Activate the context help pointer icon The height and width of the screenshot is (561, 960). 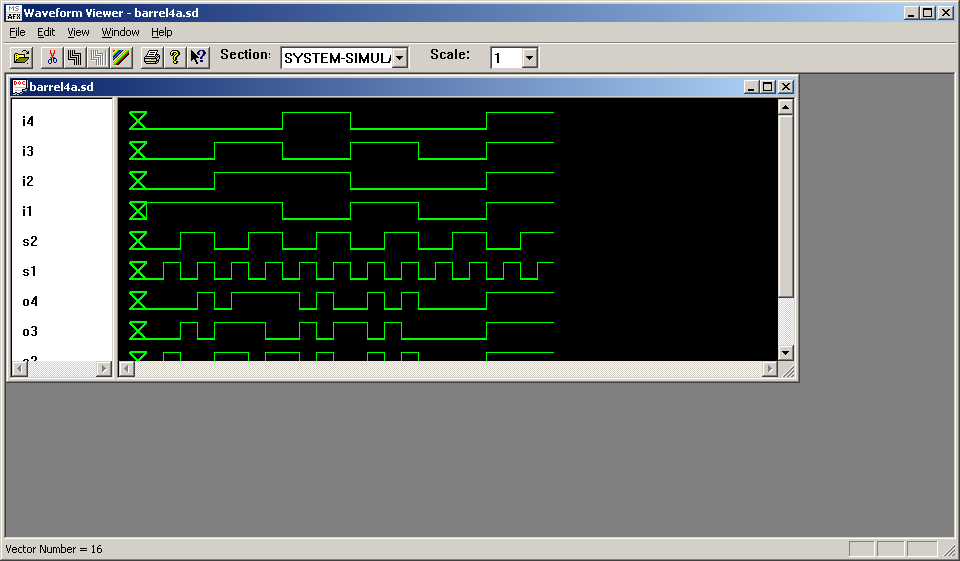click(x=198, y=57)
